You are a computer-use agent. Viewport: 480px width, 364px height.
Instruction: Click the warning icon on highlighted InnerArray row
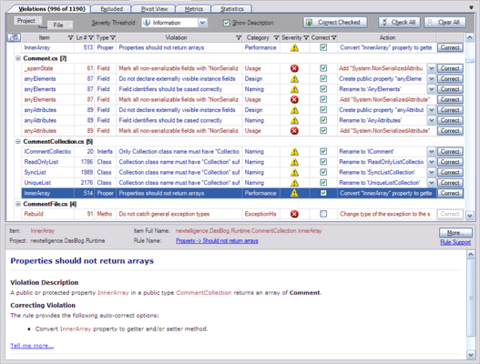click(294, 193)
